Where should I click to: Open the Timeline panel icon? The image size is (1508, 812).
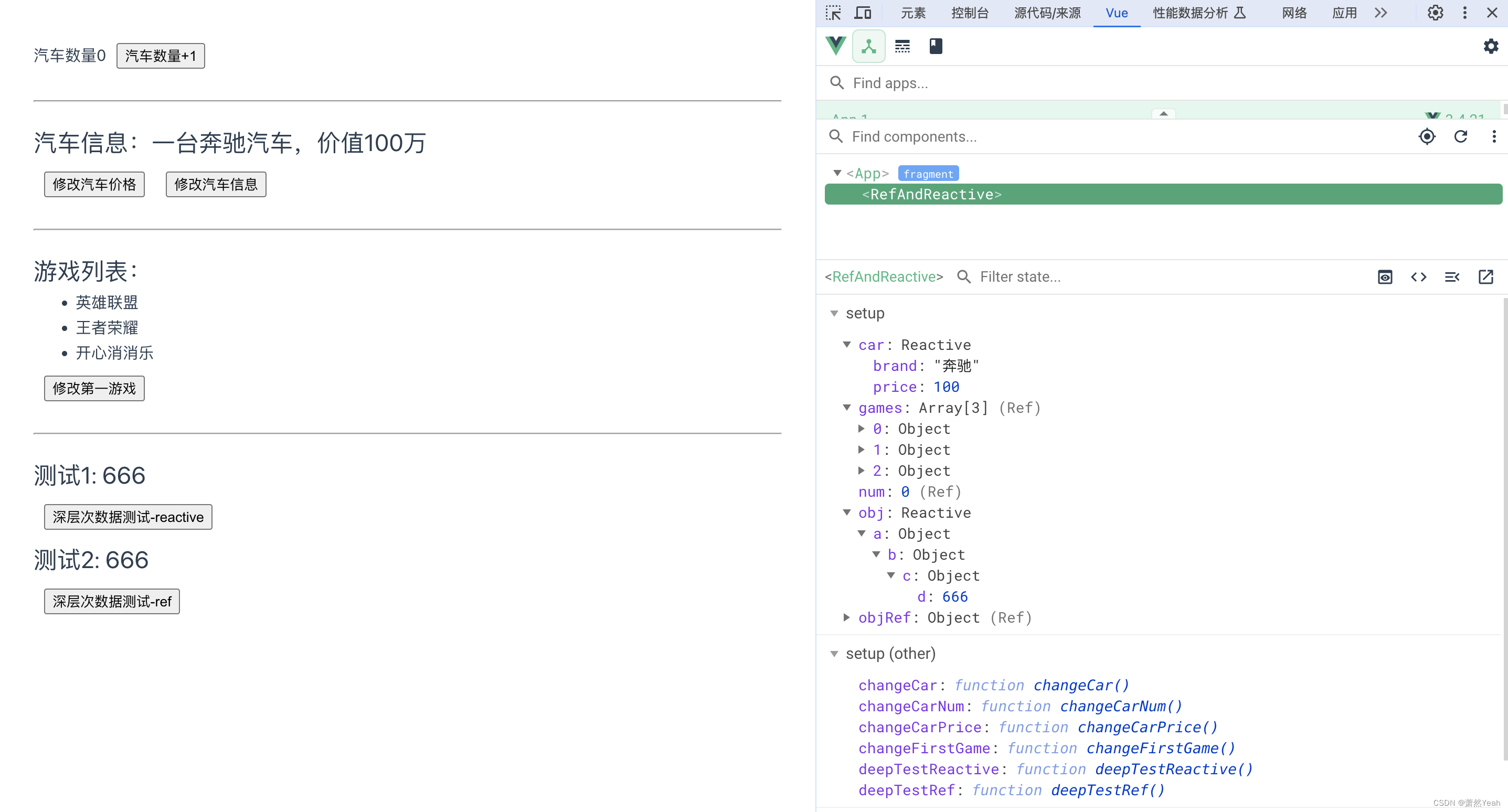[902, 46]
